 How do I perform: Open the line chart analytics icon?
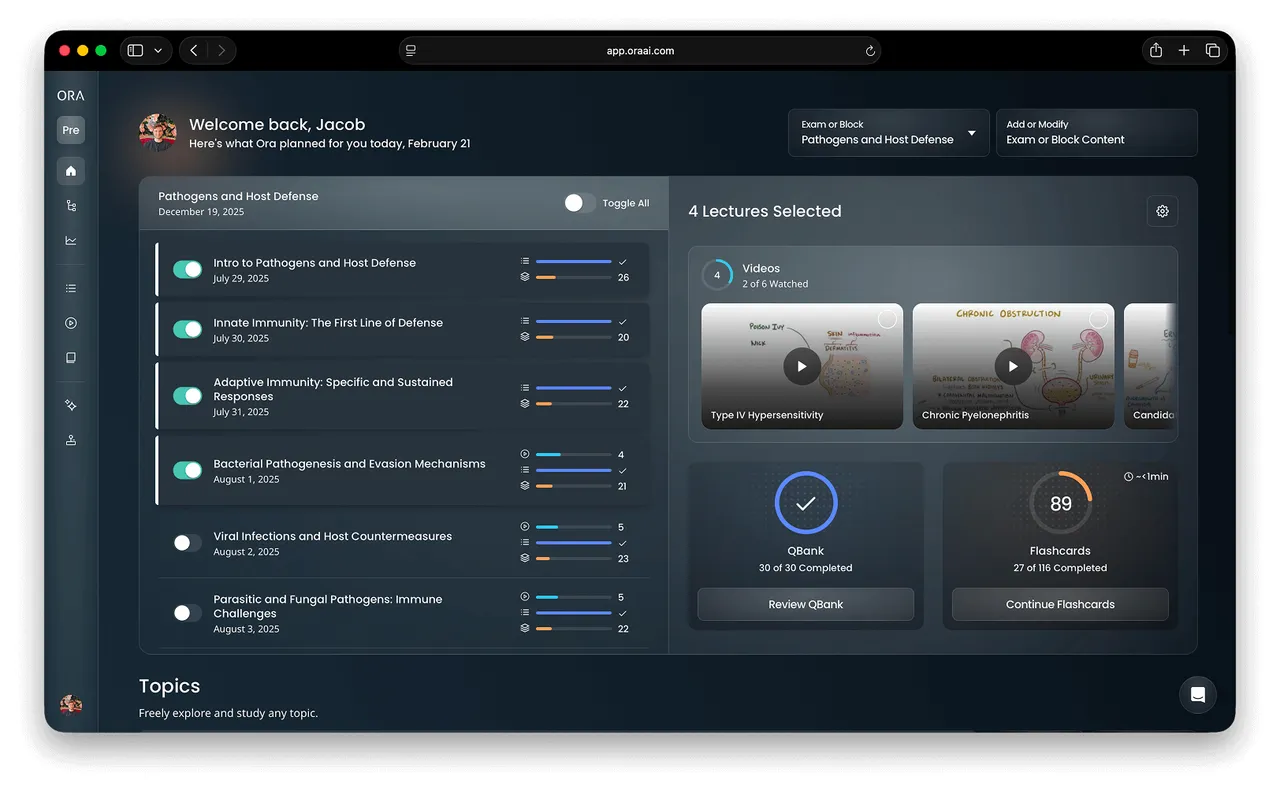(x=70, y=240)
